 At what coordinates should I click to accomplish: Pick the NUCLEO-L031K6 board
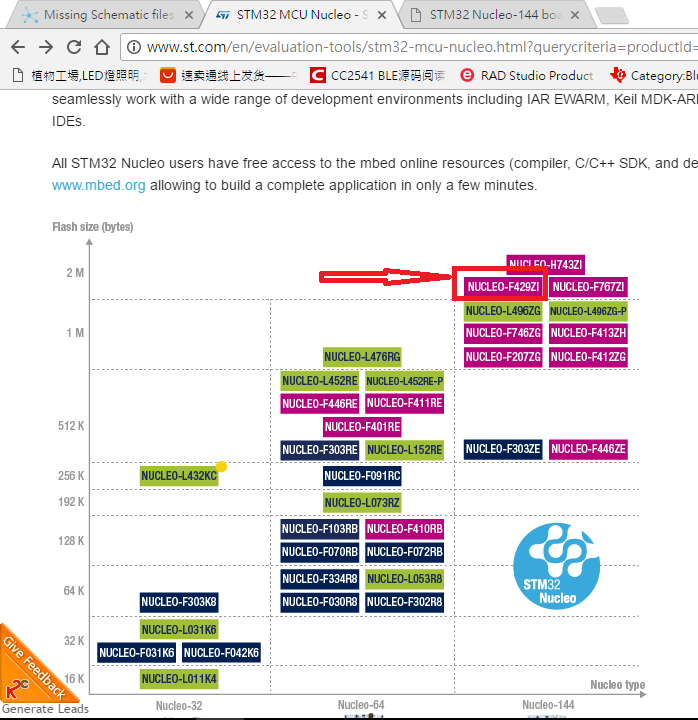click(x=179, y=630)
